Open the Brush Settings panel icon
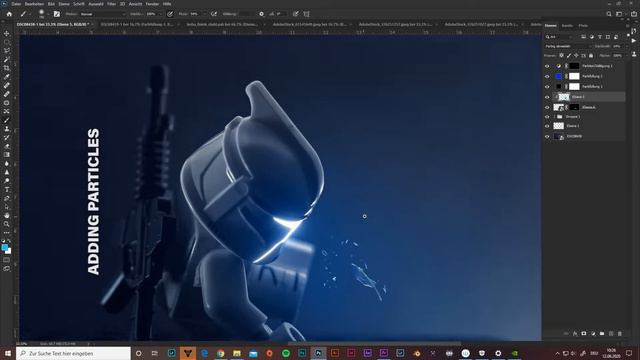Screen dimensions: 640x360 pyautogui.click(x=57, y=14)
